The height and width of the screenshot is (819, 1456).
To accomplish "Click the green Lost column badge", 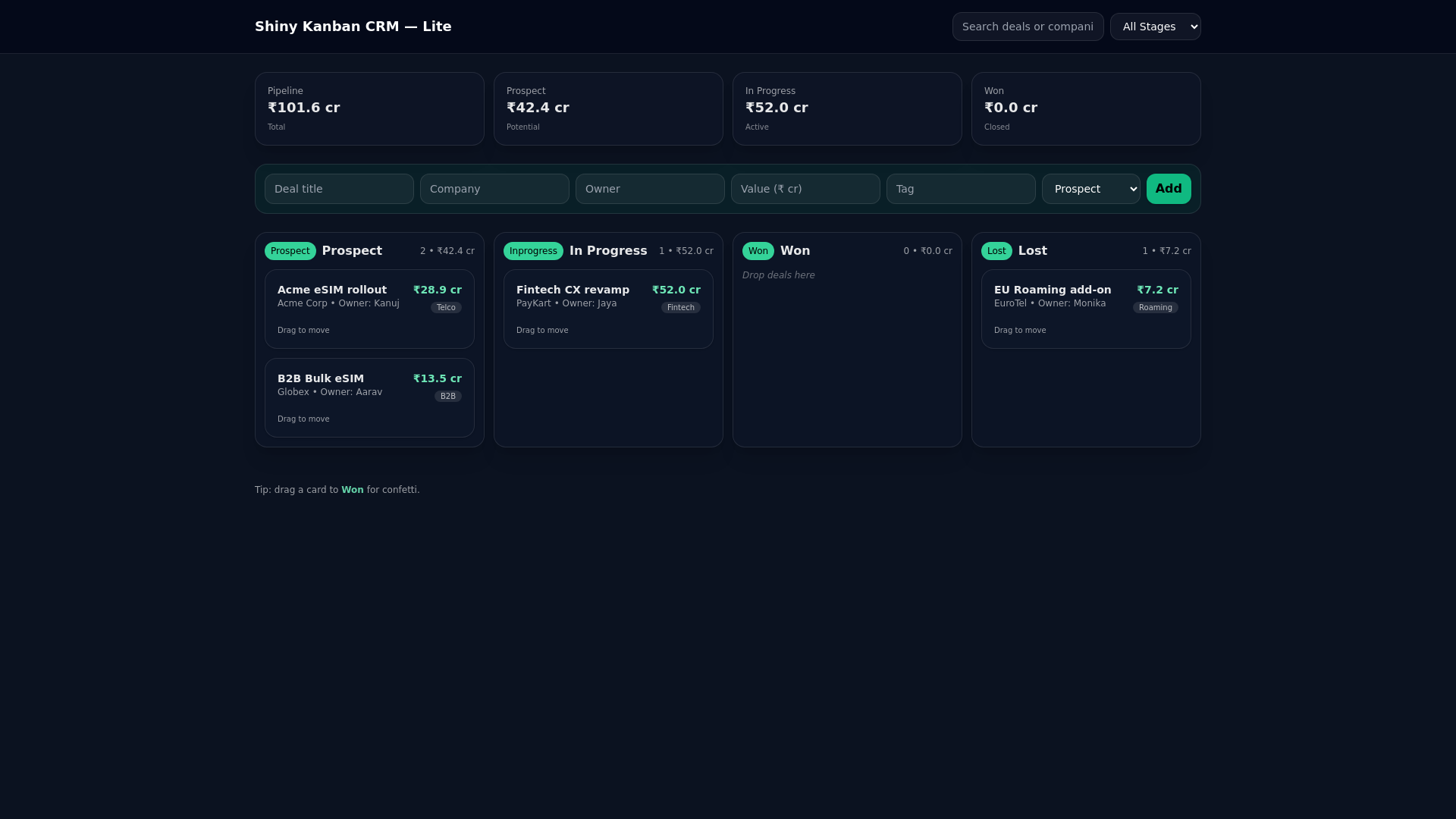I will click(x=996, y=251).
